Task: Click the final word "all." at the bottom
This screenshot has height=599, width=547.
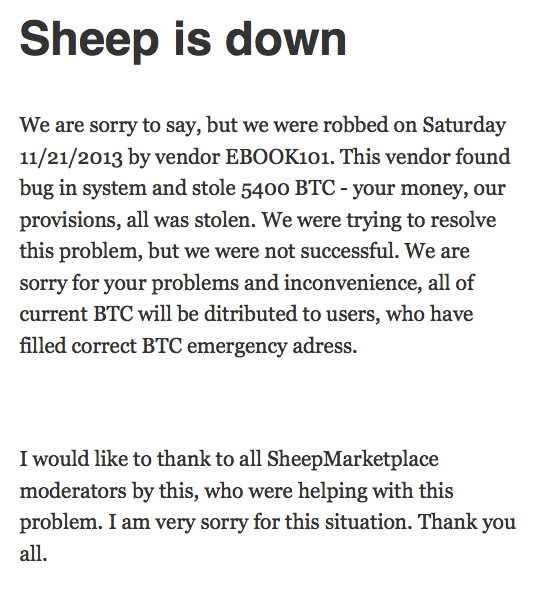Action: coord(33,554)
